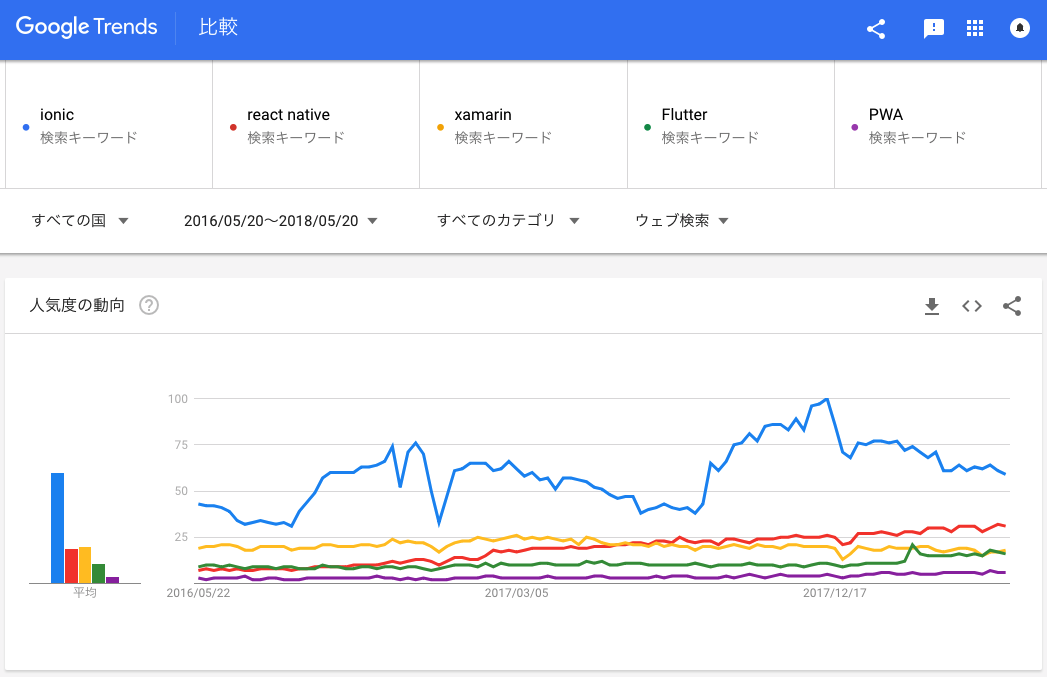Screen dimensions: 1047x677
Task: Share the interest over time chart
Action: coord(1012,306)
